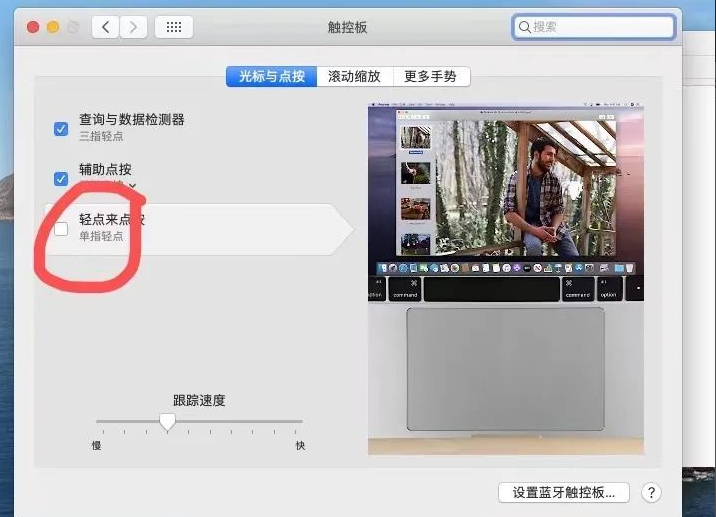Click the back navigation arrow

106,27
